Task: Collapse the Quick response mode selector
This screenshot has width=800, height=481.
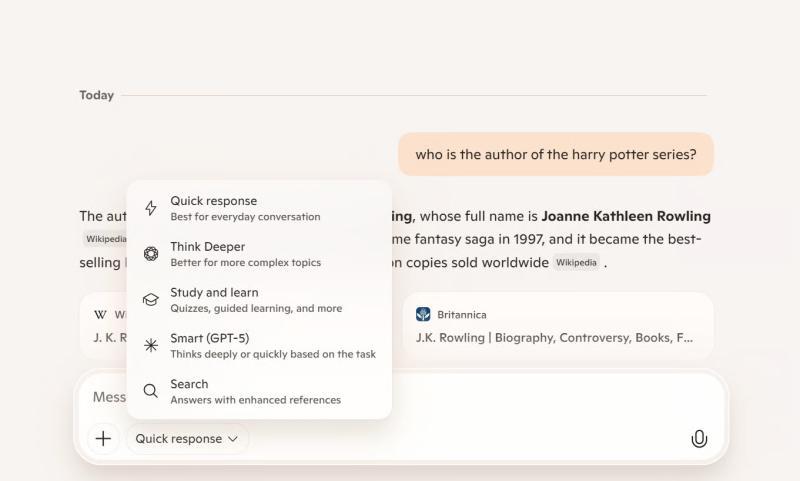Action: click(x=187, y=438)
